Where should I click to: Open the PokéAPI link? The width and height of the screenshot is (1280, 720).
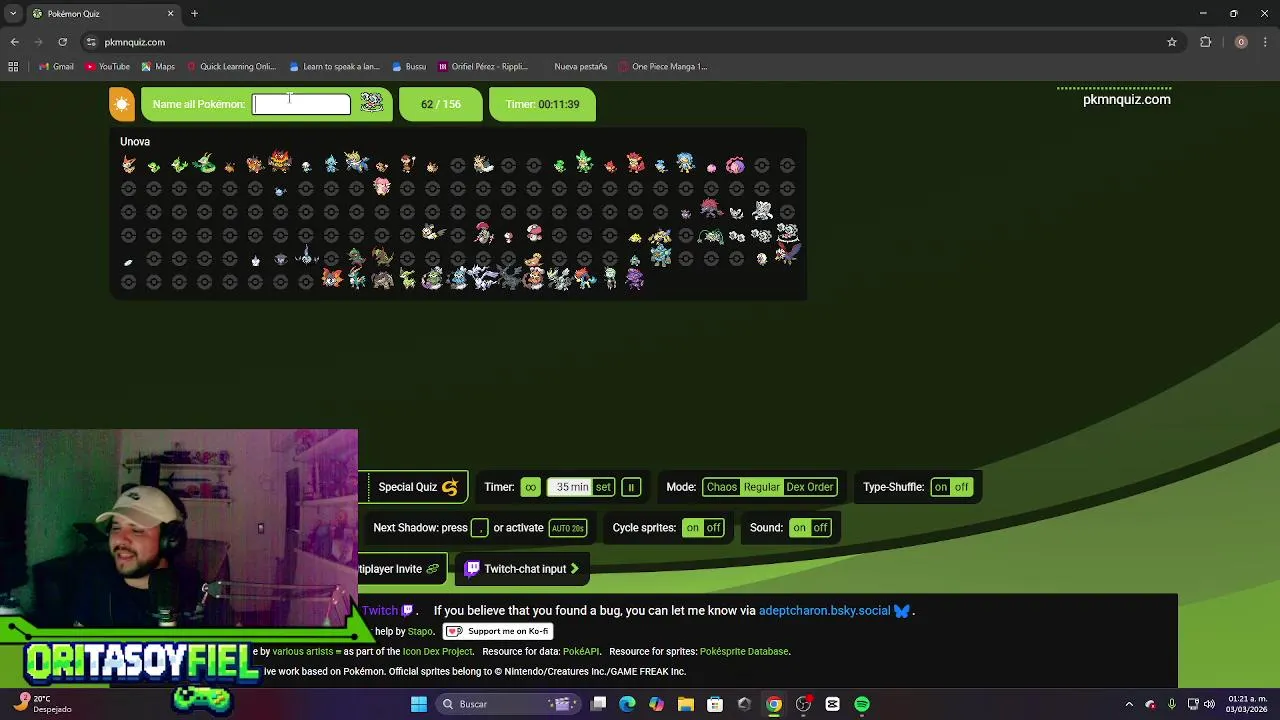(580, 652)
